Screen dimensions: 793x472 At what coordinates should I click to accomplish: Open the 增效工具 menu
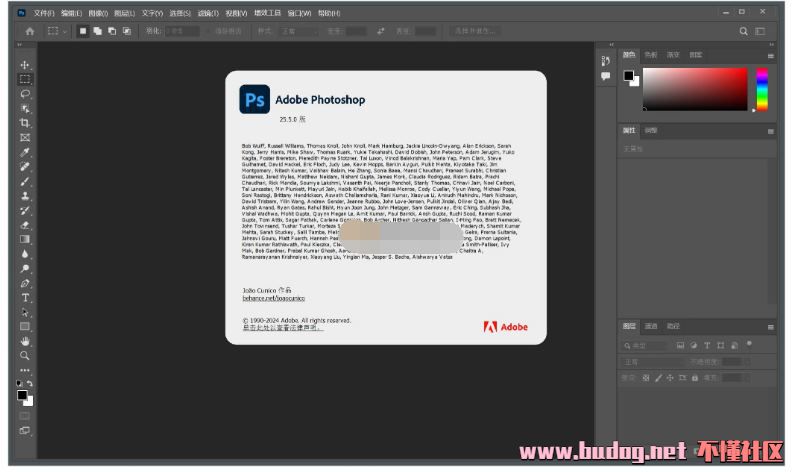click(267, 13)
